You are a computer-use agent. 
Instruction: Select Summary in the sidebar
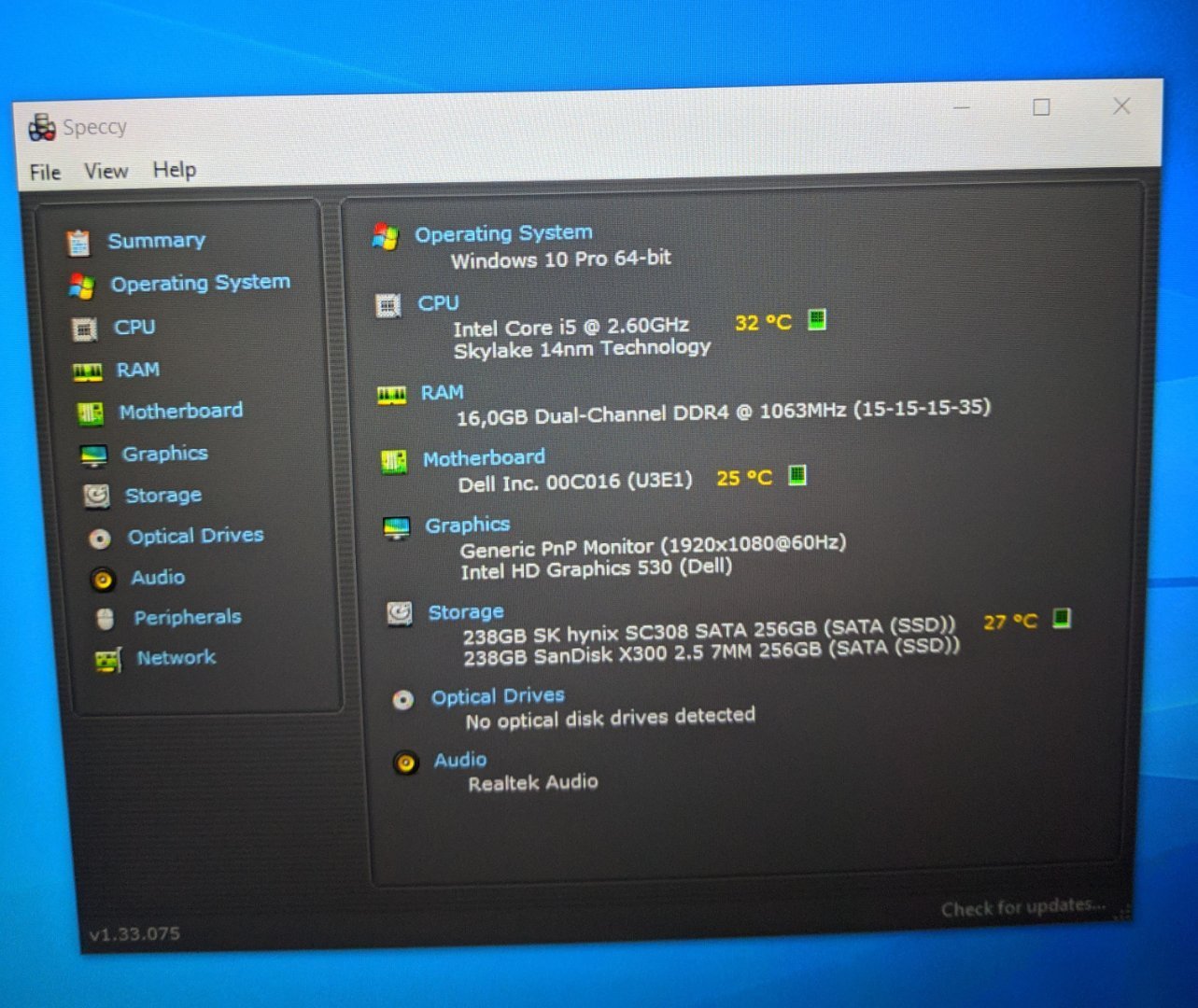pyautogui.click(x=156, y=241)
